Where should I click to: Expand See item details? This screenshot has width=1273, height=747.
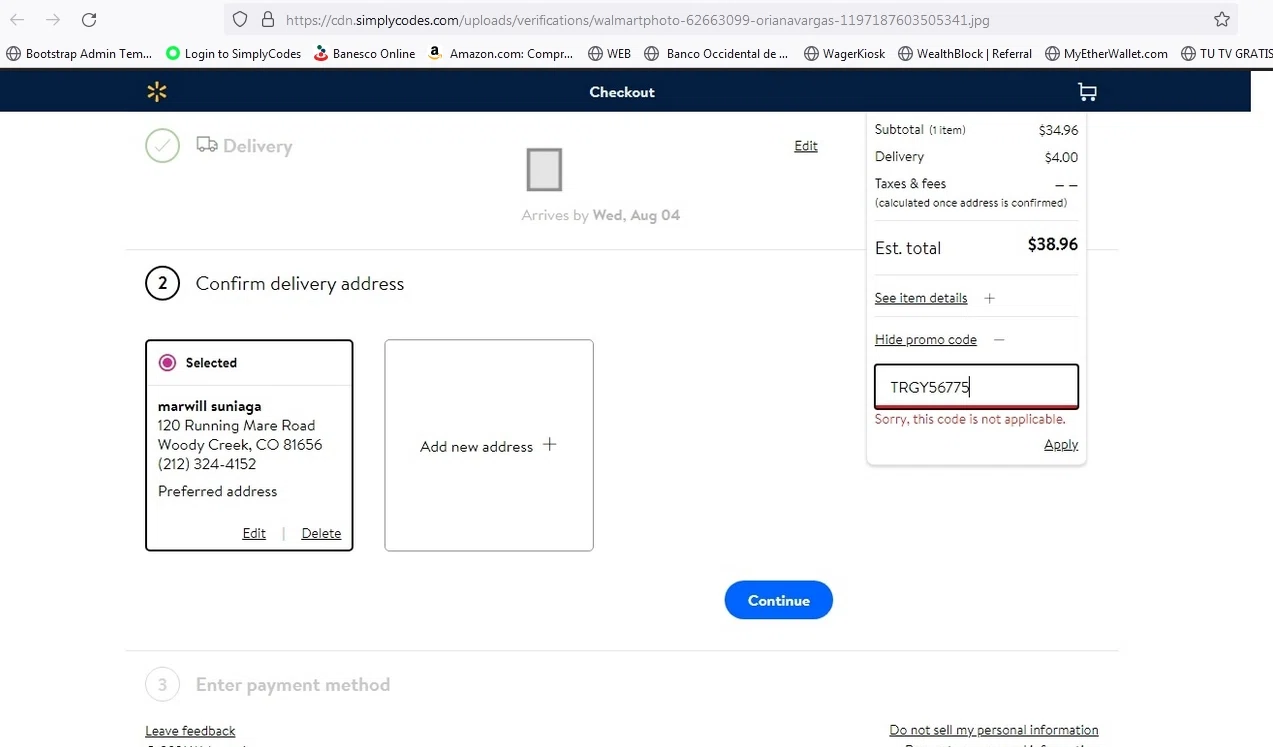point(921,298)
